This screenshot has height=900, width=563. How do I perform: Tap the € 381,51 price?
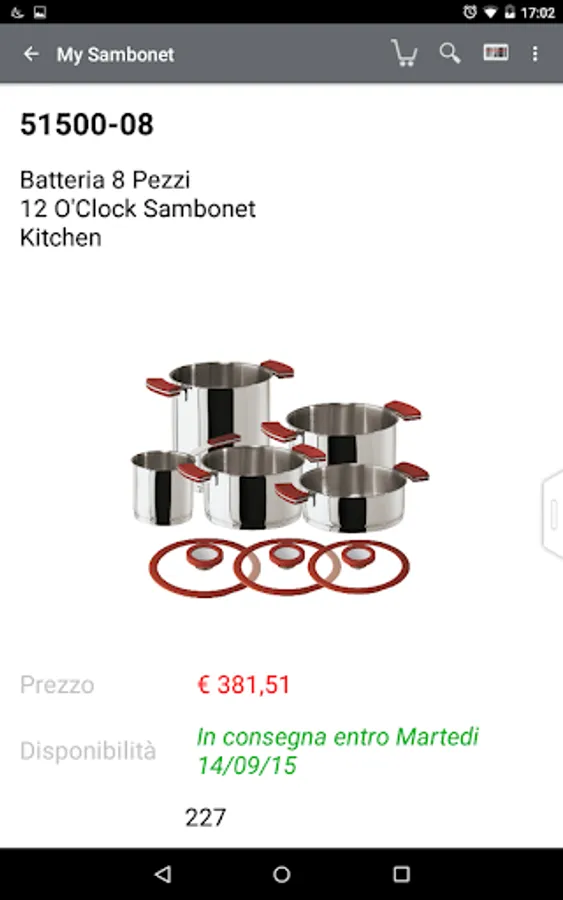(244, 684)
